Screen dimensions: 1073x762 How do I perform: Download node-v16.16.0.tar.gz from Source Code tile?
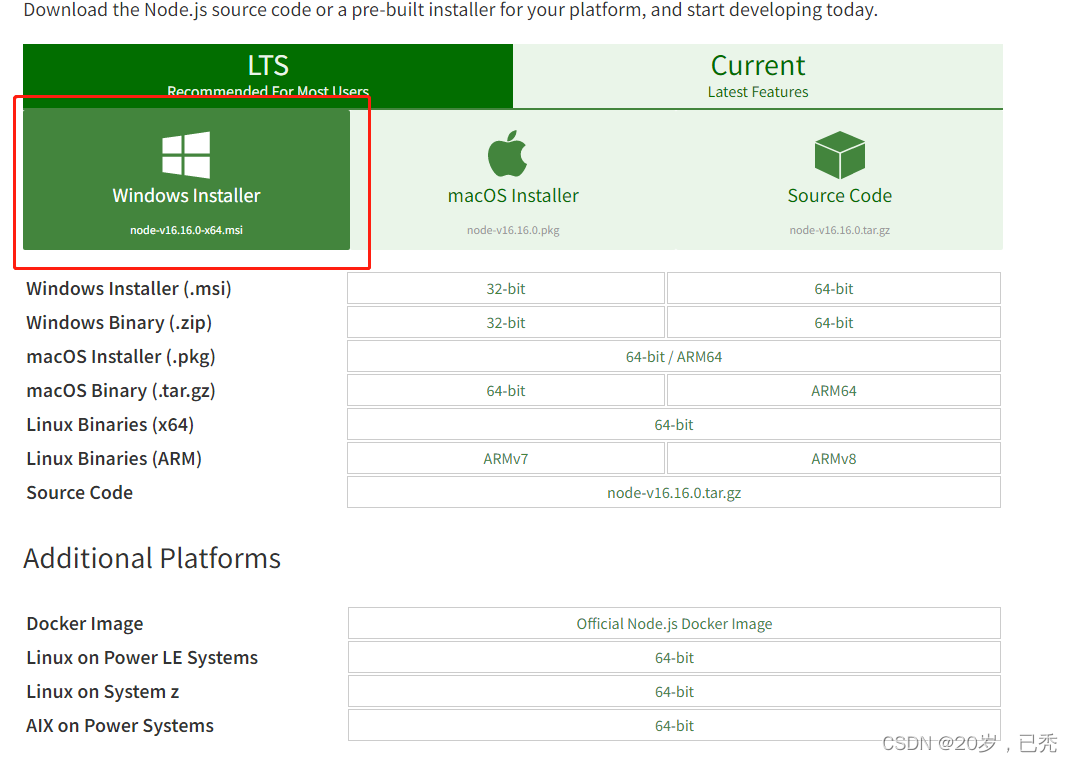[840, 181]
